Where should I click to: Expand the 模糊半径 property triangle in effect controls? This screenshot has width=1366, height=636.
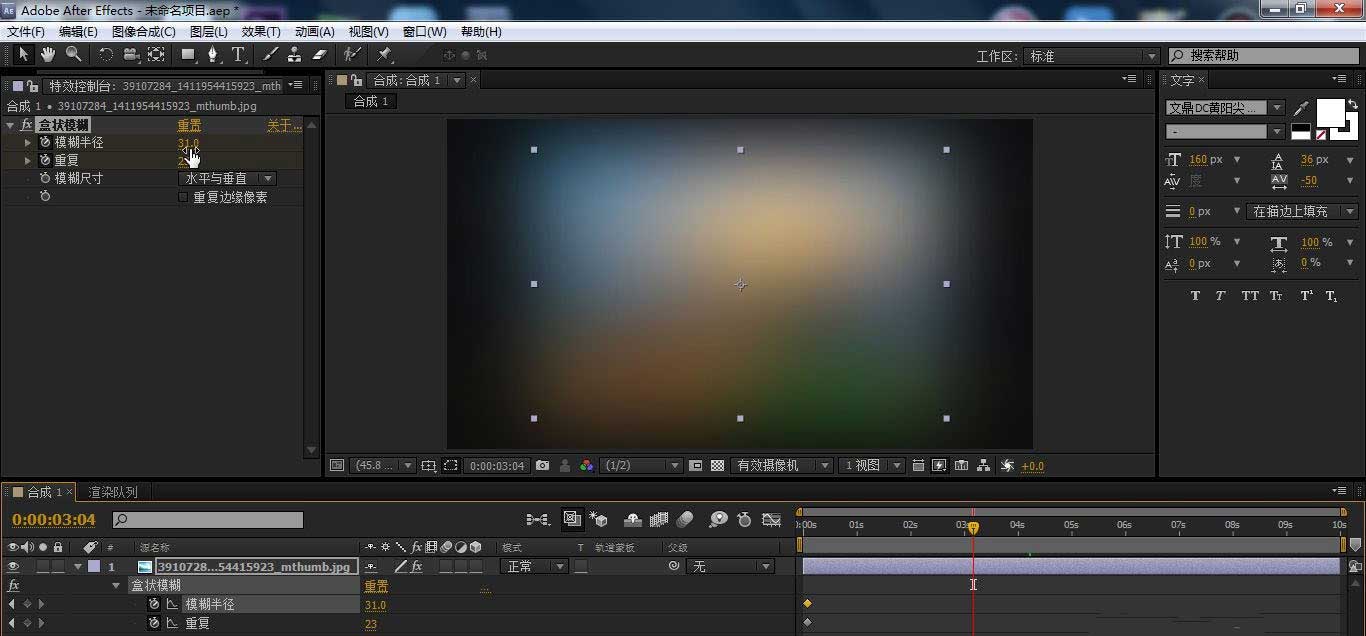[x=28, y=143]
